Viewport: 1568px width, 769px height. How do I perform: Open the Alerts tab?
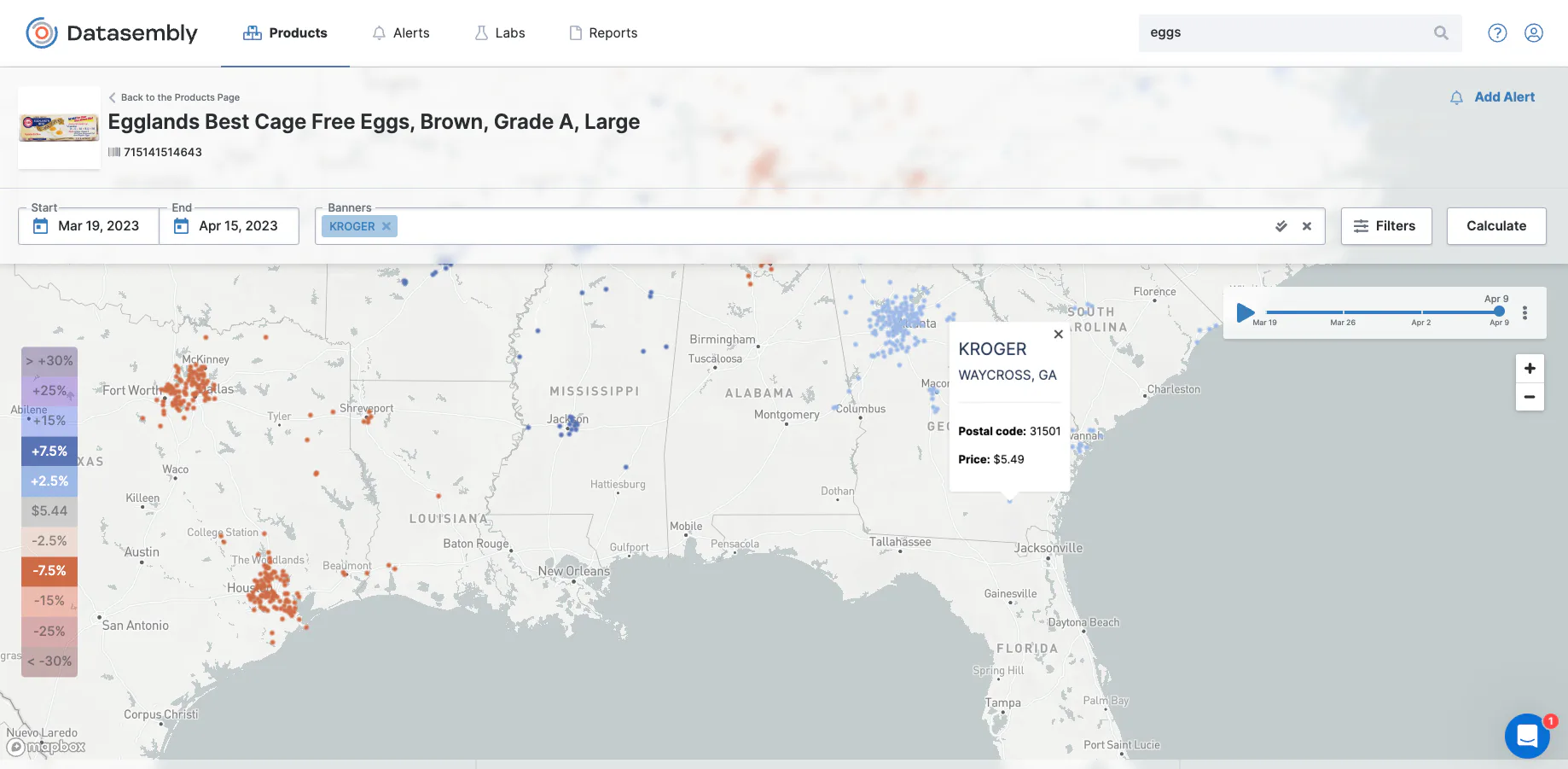pos(401,33)
